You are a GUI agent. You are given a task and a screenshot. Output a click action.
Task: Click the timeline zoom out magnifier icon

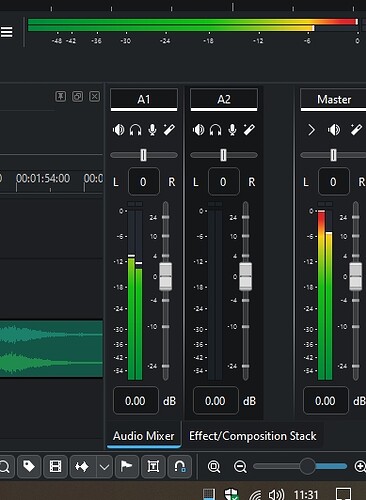[x=240, y=466]
